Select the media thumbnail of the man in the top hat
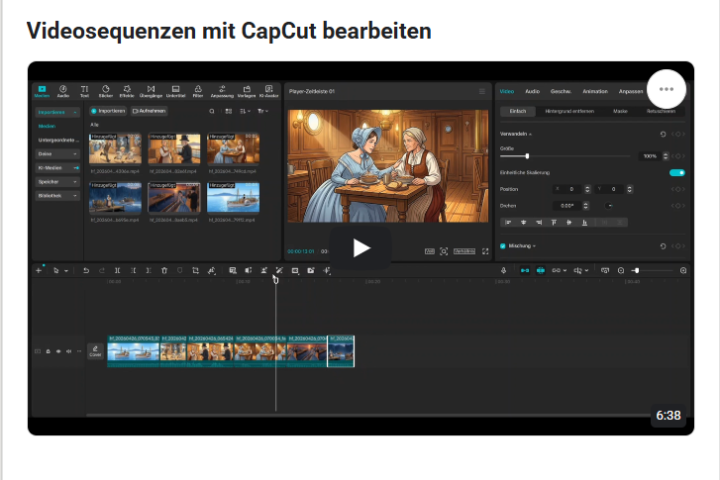Image resolution: width=720 pixels, height=480 pixels. (174, 148)
